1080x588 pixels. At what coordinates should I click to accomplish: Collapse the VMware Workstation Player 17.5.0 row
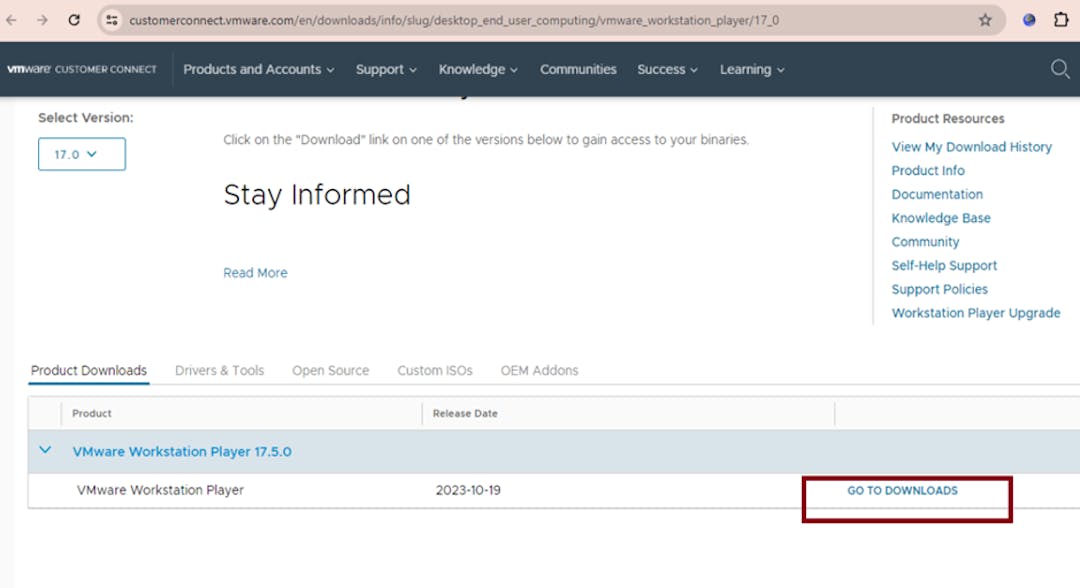click(45, 451)
